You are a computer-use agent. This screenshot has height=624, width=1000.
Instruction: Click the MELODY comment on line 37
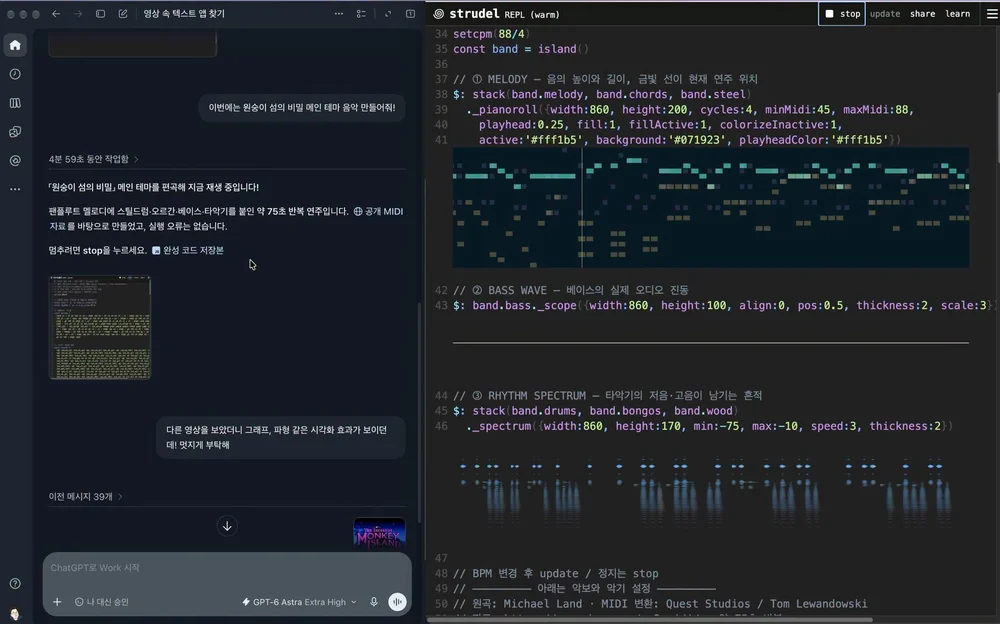click(605, 79)
